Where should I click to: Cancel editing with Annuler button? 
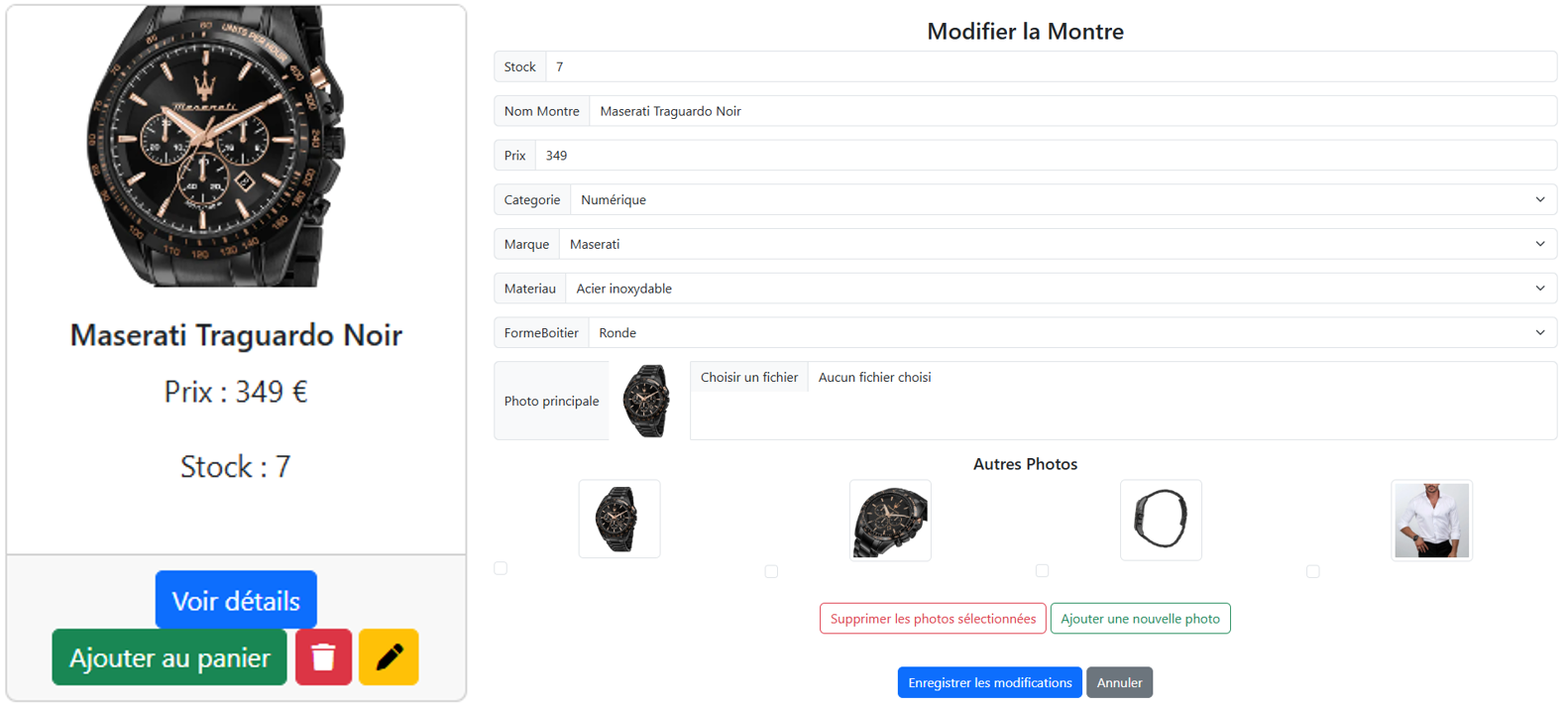click(1119, 682)
